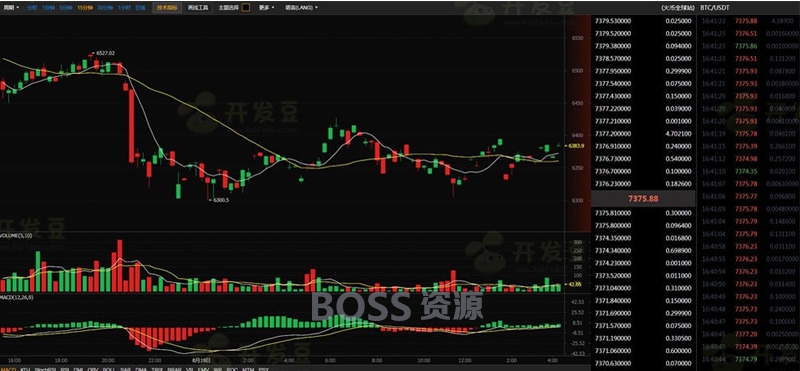800x371 pixels.
Task: Open the 语言(LANG) language dropdown
Action: (302, 8)
